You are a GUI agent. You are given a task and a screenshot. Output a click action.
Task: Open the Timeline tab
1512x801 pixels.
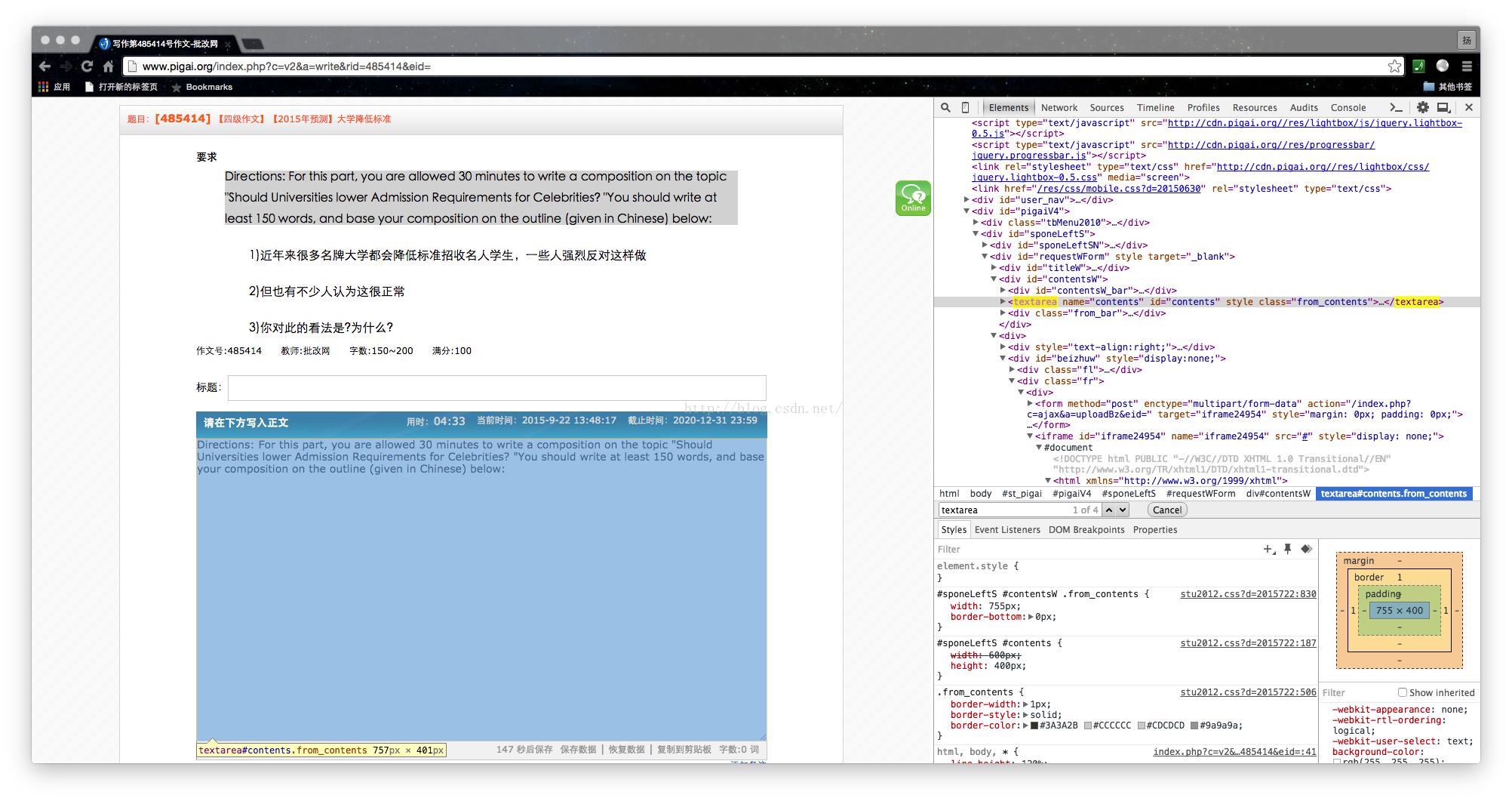tap(1155, 108)
